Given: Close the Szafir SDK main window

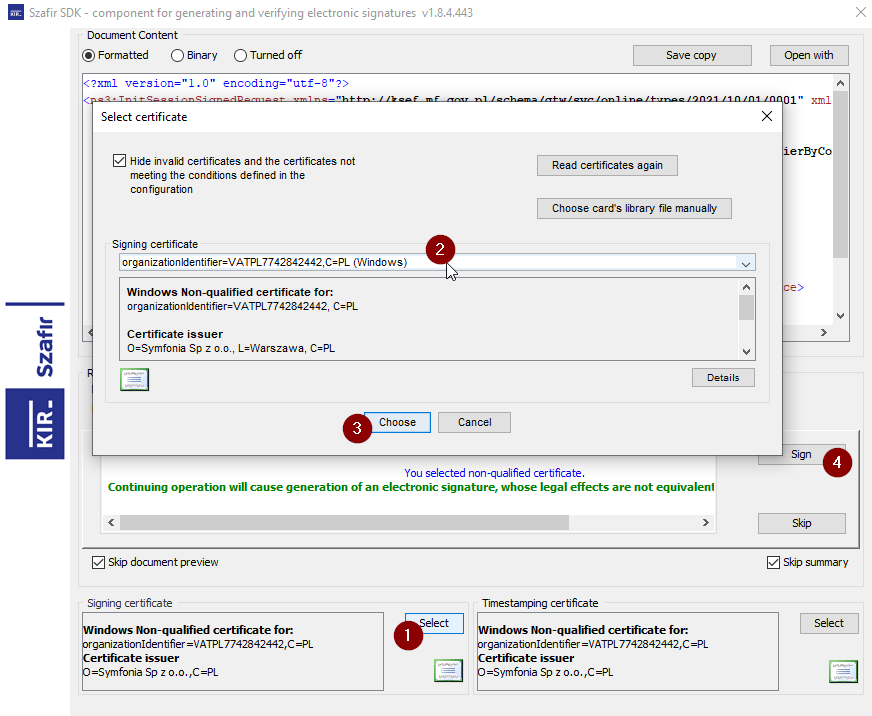Looking at the screenshot, I should coord(860,12).
